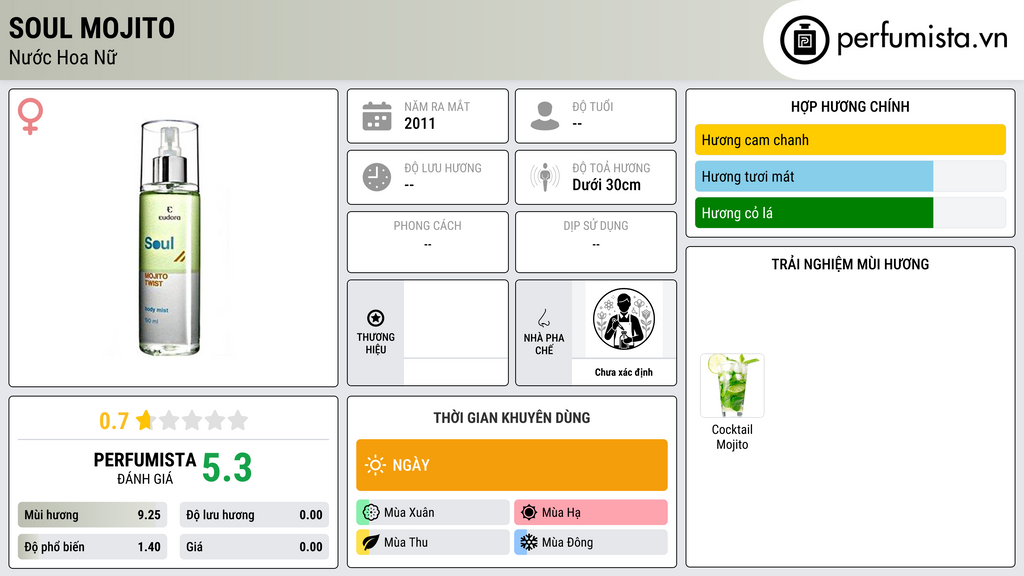Viewport: 1024px width, 576px height.
Task: Click the sun icon in the Ngày bar
Action: click(x=375, y=465)
